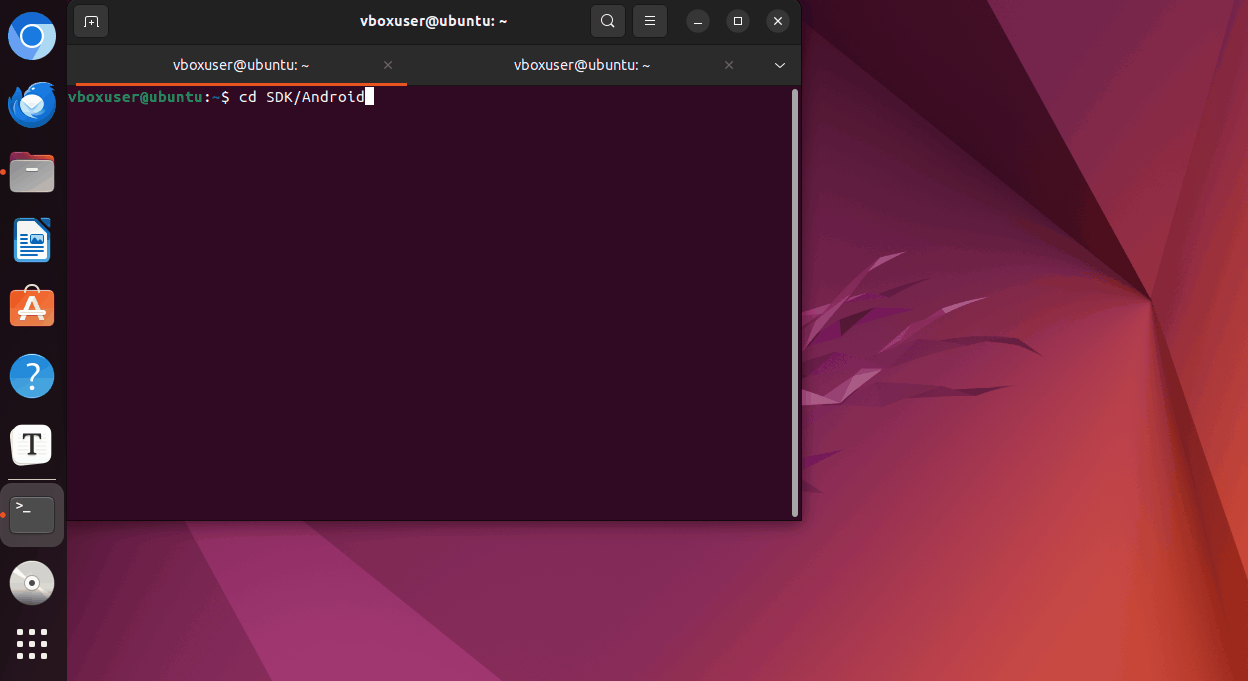Close the second terminal tab
This screenshot has height=681, width=1248.
click(729, 65)
